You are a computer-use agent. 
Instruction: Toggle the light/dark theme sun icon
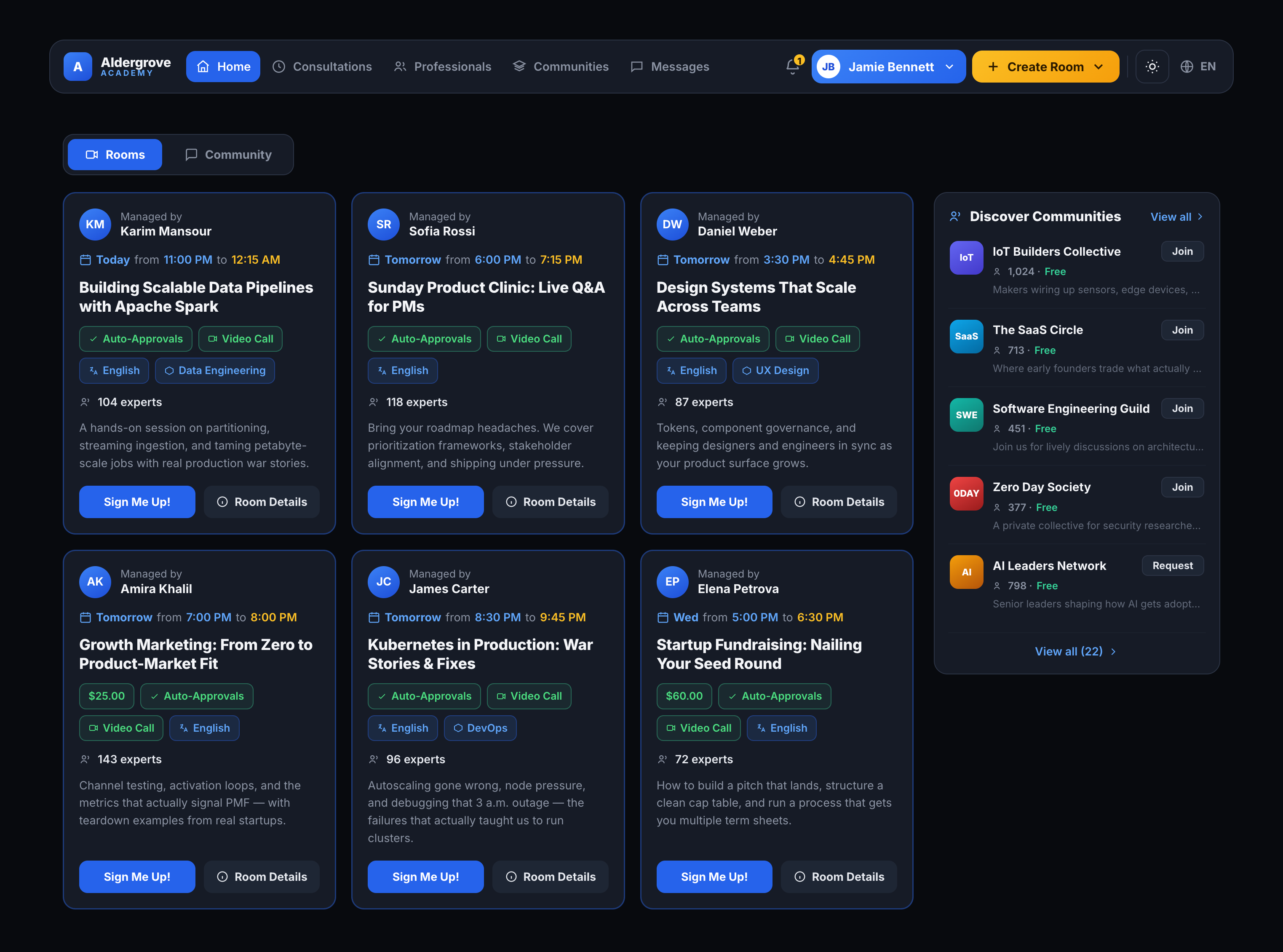1152,67
